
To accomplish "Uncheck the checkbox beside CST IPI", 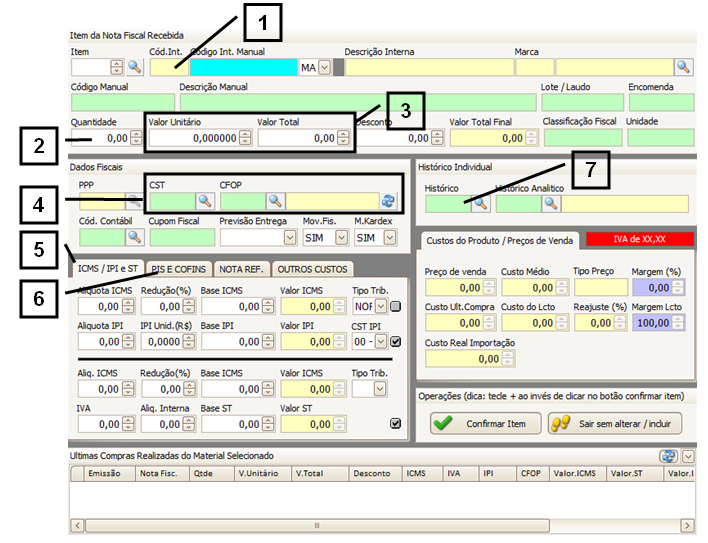I will (396, 342).
